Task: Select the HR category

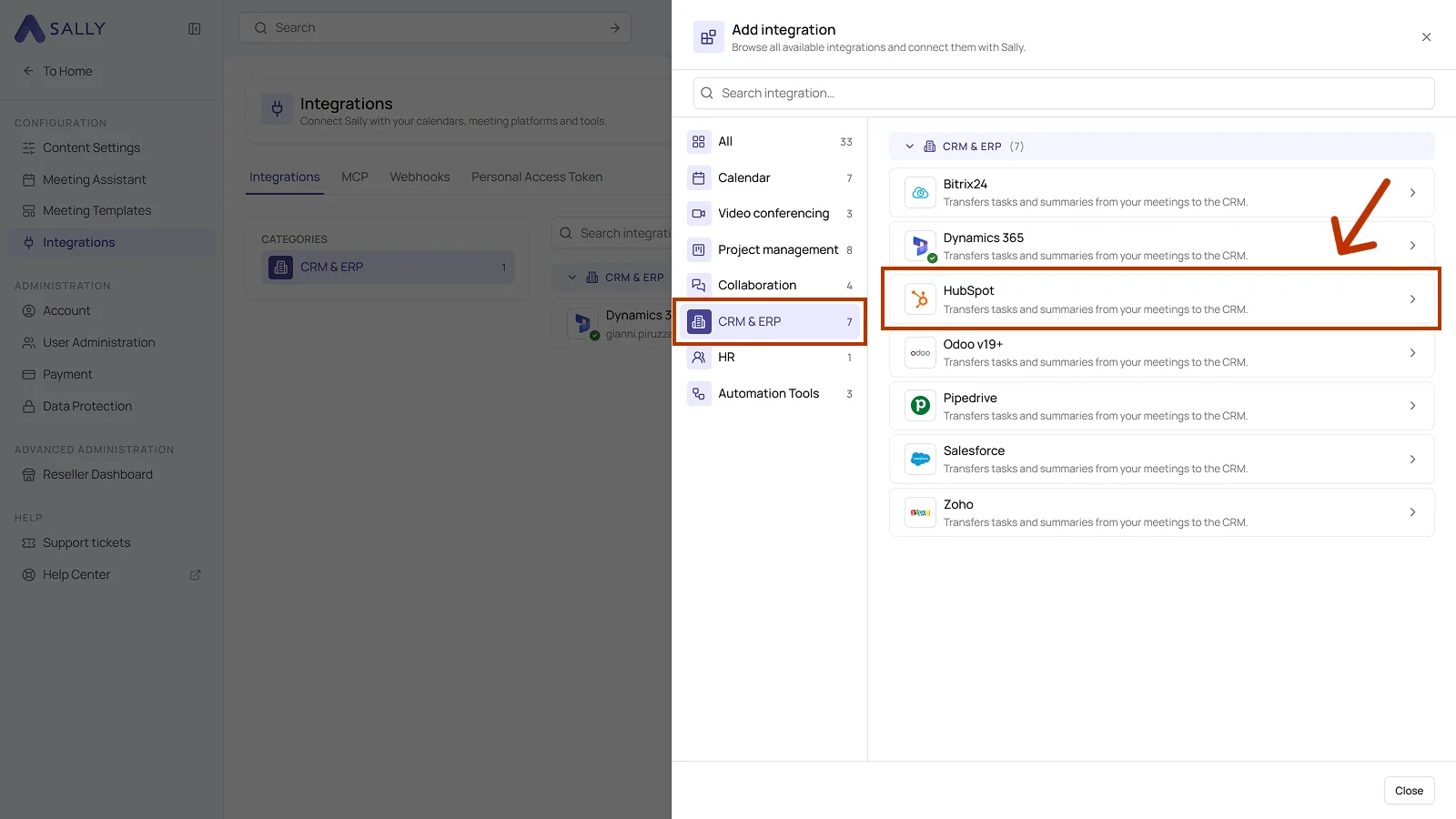Action: [x=770, y=358]
